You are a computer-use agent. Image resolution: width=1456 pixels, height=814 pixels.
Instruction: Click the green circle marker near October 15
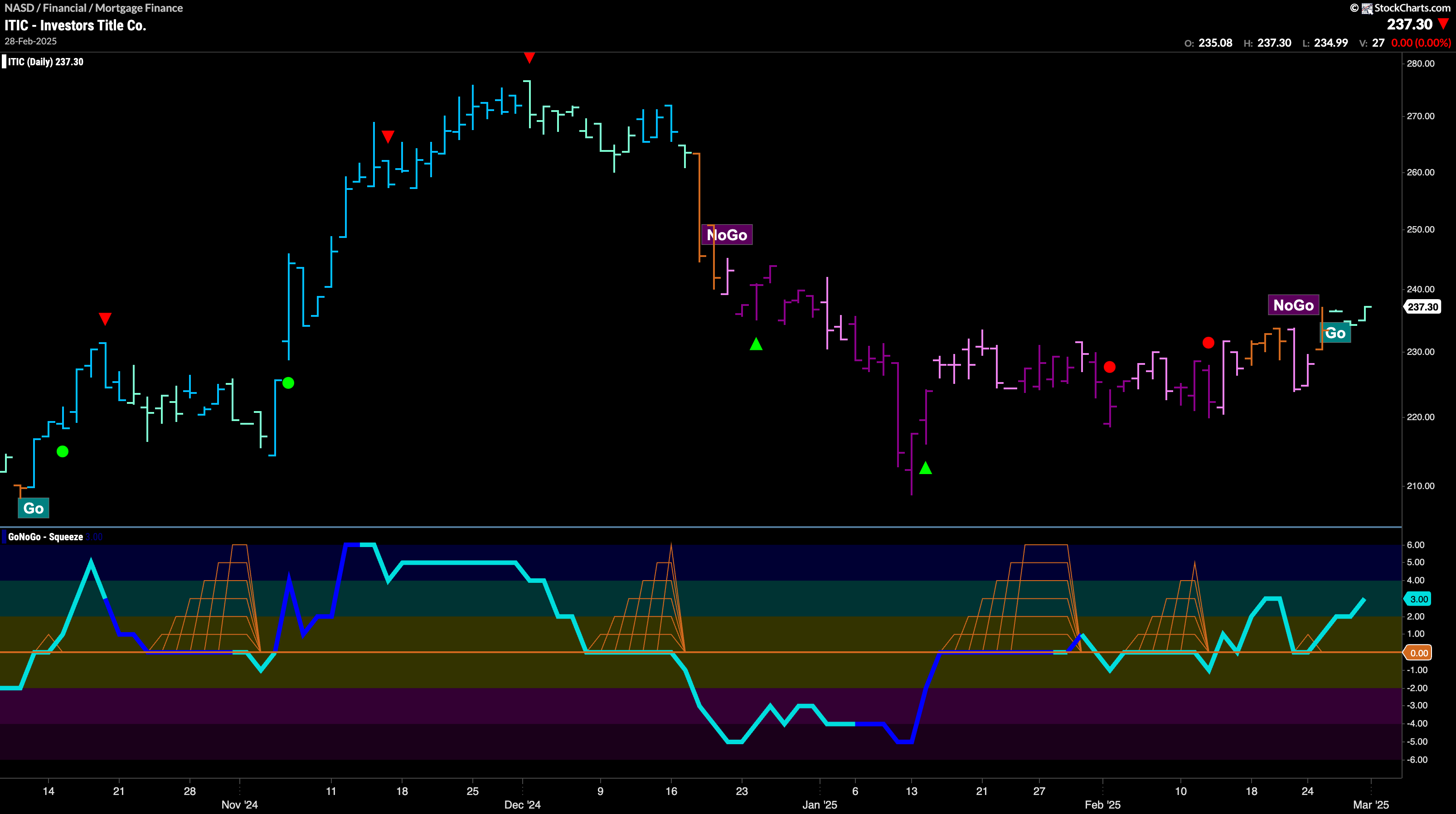63,451
